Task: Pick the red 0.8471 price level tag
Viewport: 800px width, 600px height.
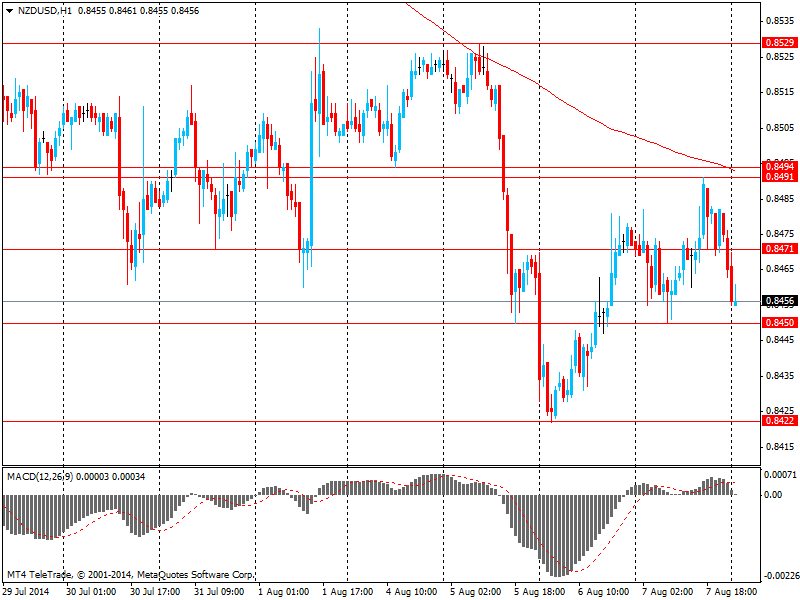Action: click(779, 248)
